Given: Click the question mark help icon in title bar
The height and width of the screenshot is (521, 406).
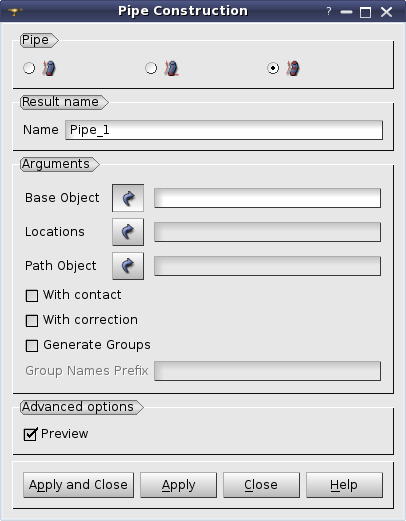Looking at the screenshot, I should (x=329, y=12).
